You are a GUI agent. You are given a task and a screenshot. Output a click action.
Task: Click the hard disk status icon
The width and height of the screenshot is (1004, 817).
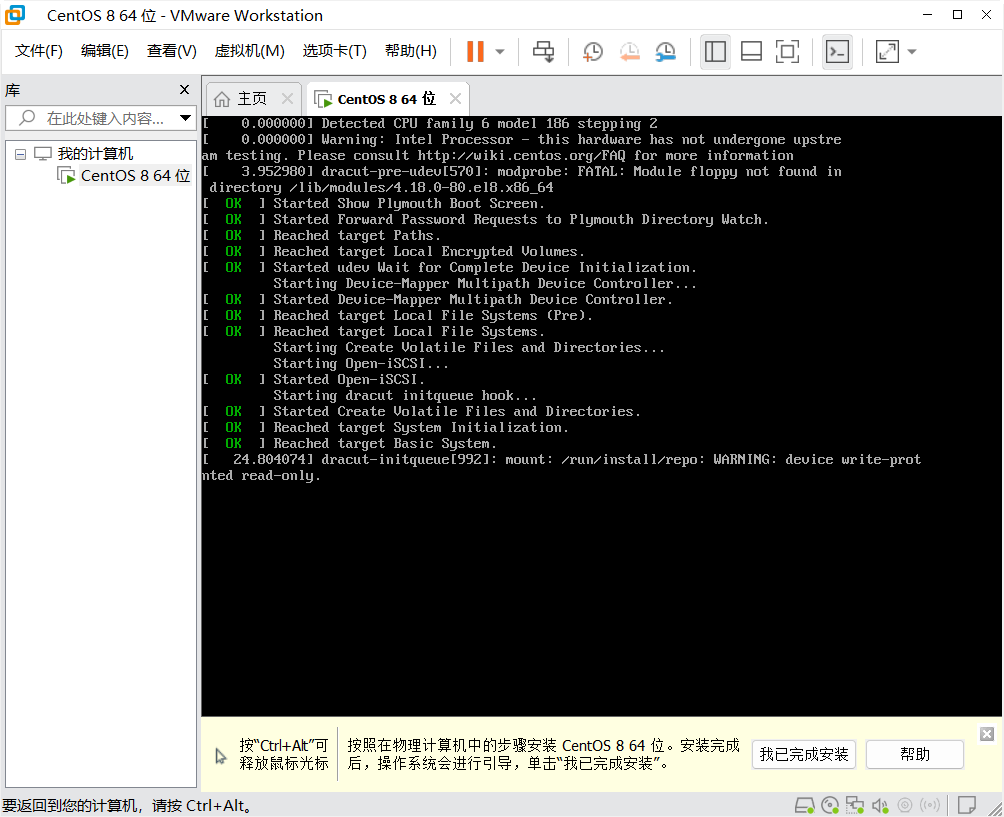[804, 805]
